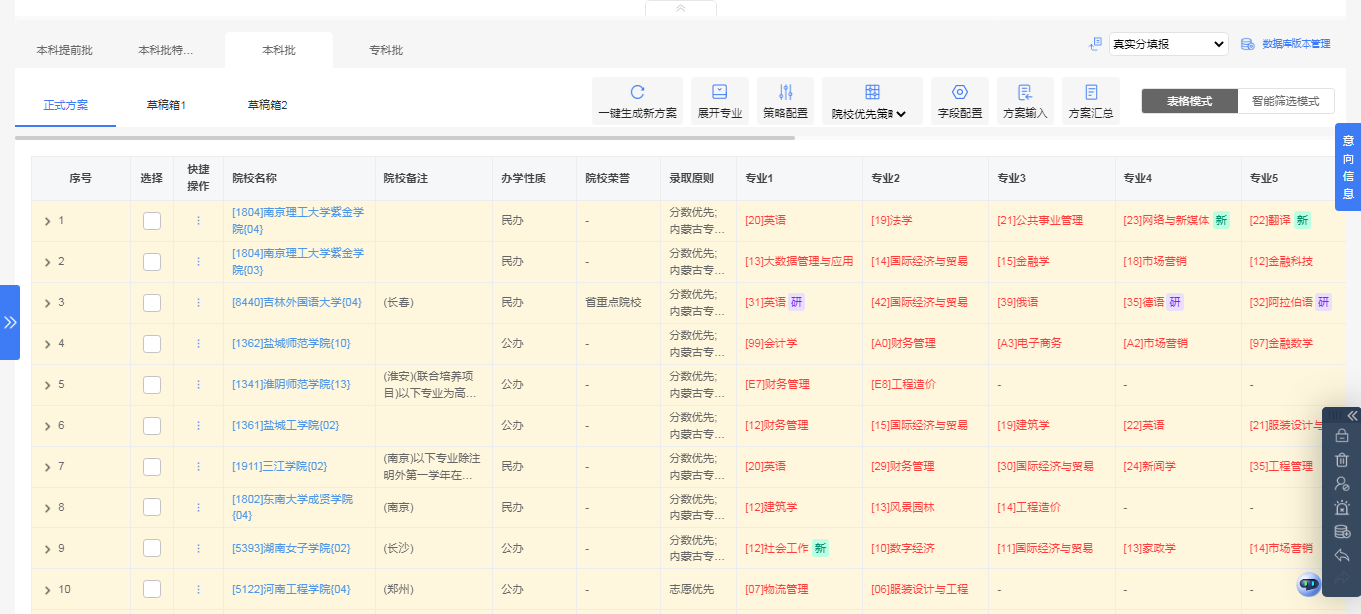
Task: Click the undo arrow in right sidebar
Action: [1342, 557]
